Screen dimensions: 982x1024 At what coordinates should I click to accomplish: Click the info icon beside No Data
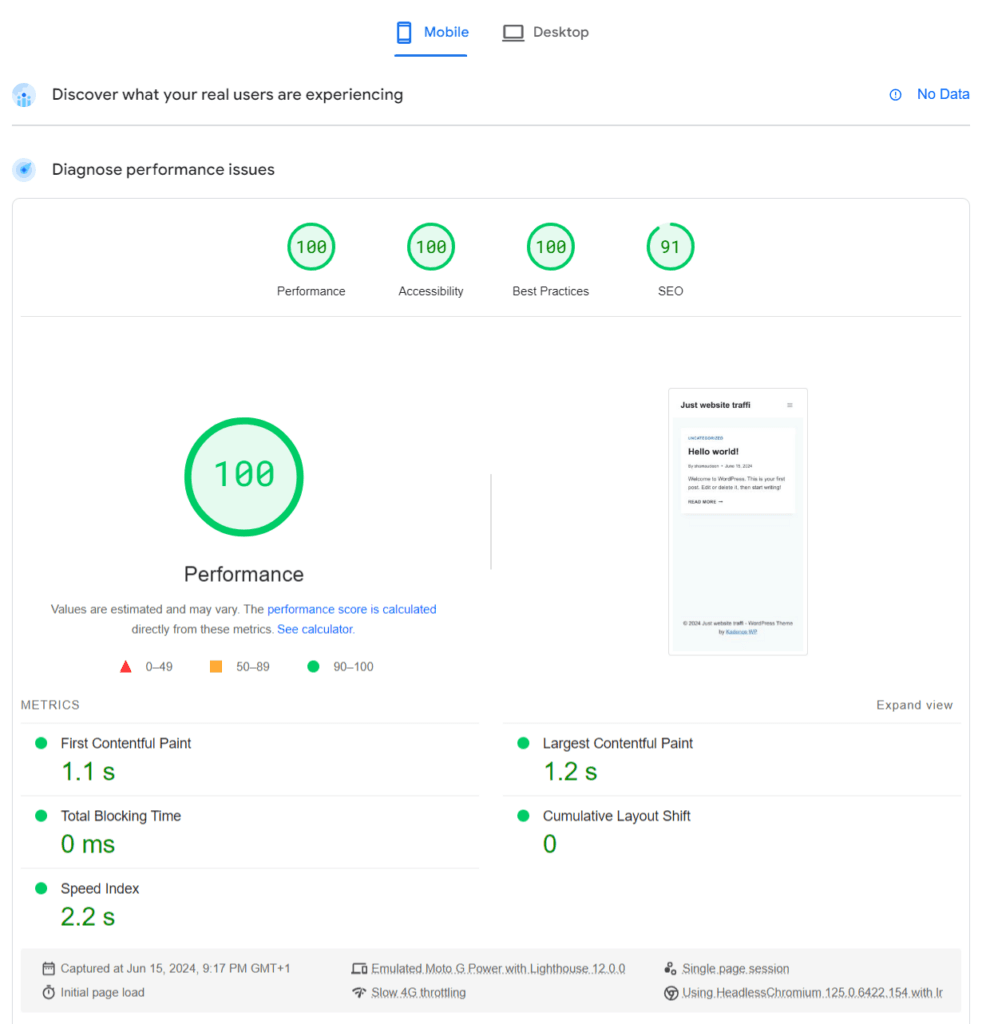point(893,94)
